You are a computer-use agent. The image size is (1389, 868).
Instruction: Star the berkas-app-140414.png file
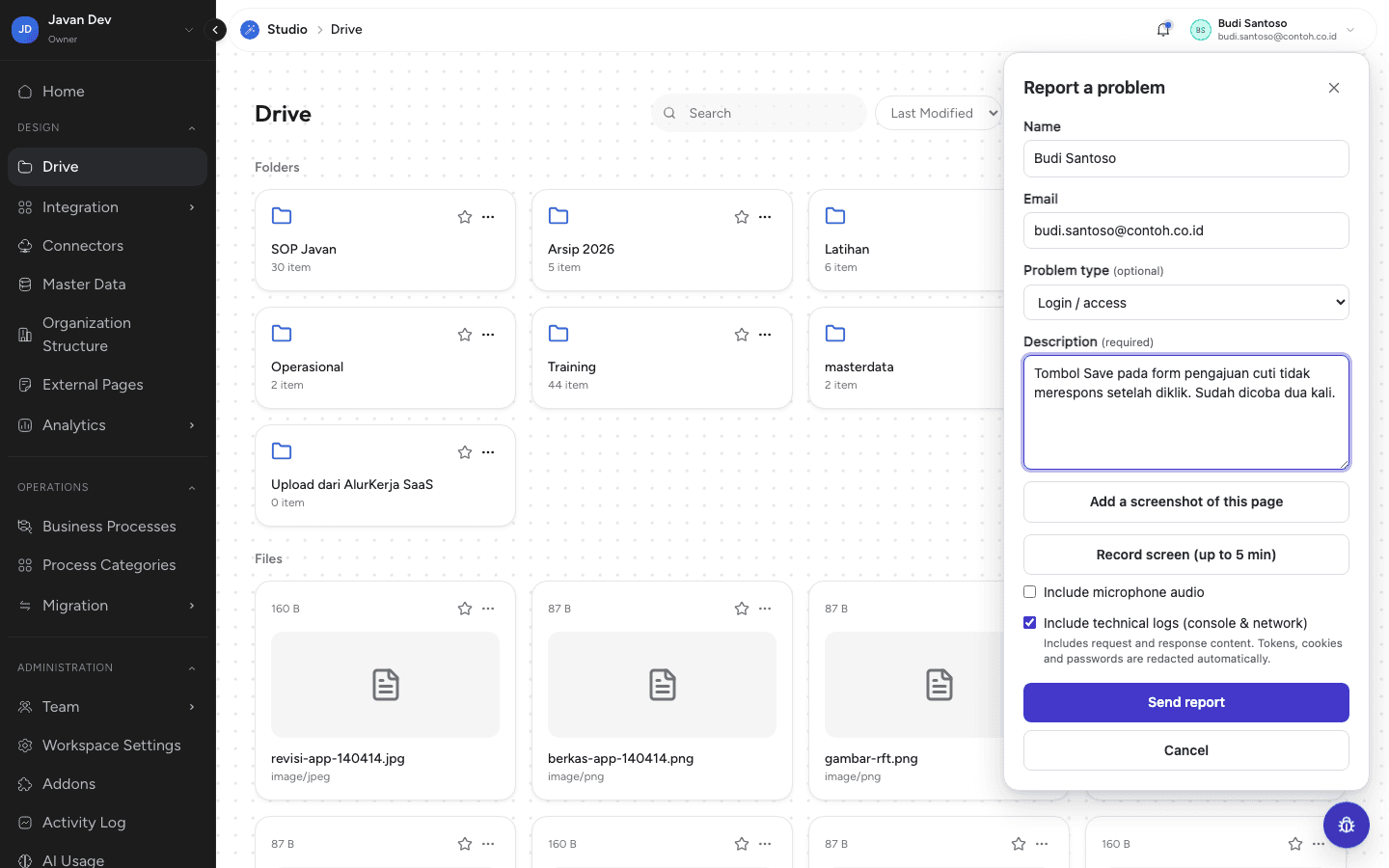742,609
